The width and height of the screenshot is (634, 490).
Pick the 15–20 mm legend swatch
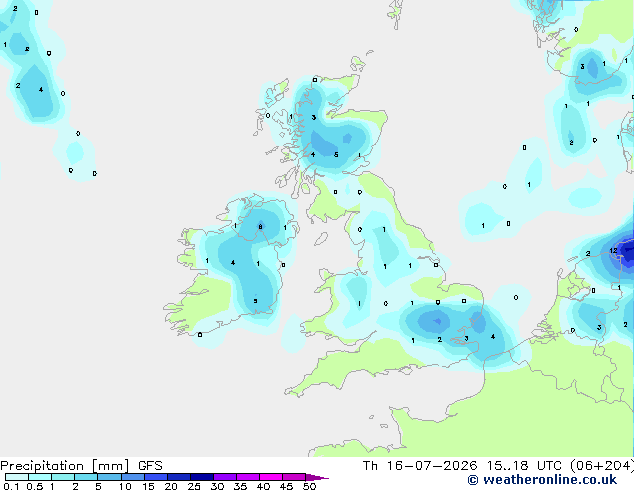[156, 477]
